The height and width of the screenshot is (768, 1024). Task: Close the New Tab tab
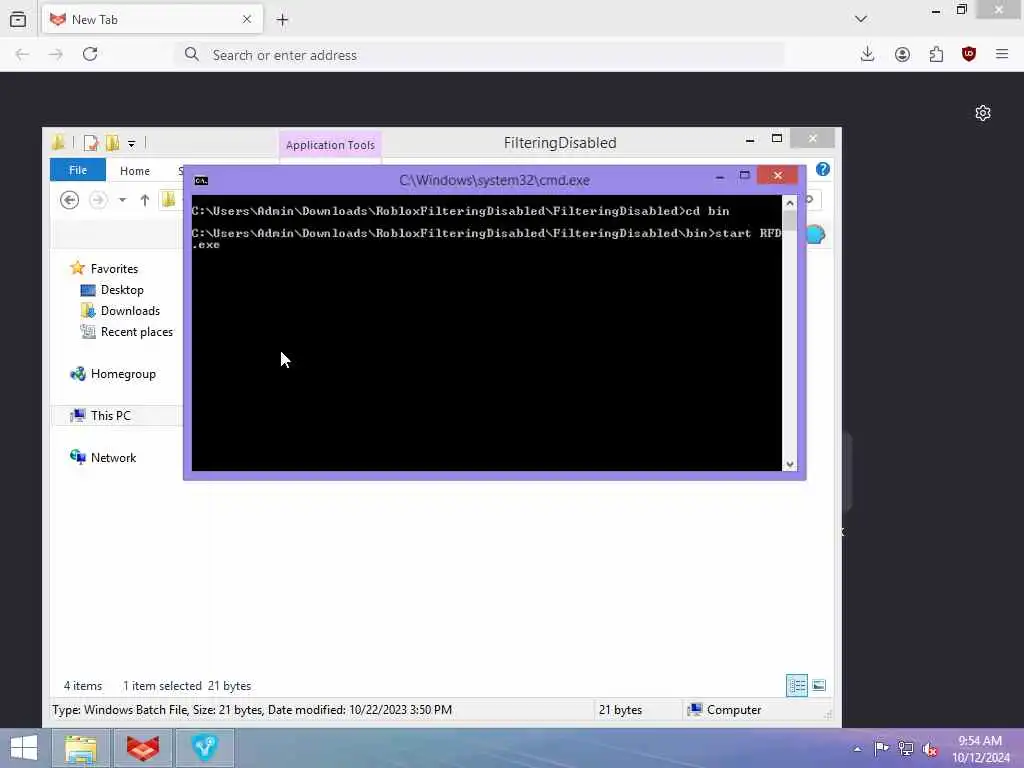(247, 20)
